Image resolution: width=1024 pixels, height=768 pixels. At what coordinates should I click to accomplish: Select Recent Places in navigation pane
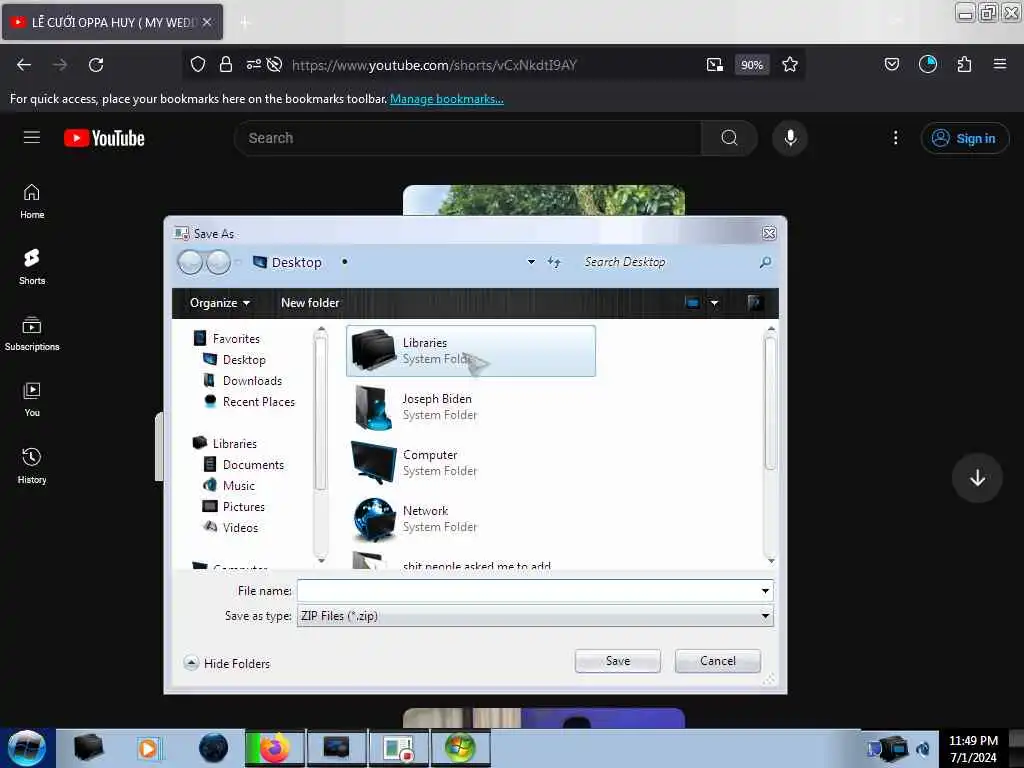[x=259, y=402]
